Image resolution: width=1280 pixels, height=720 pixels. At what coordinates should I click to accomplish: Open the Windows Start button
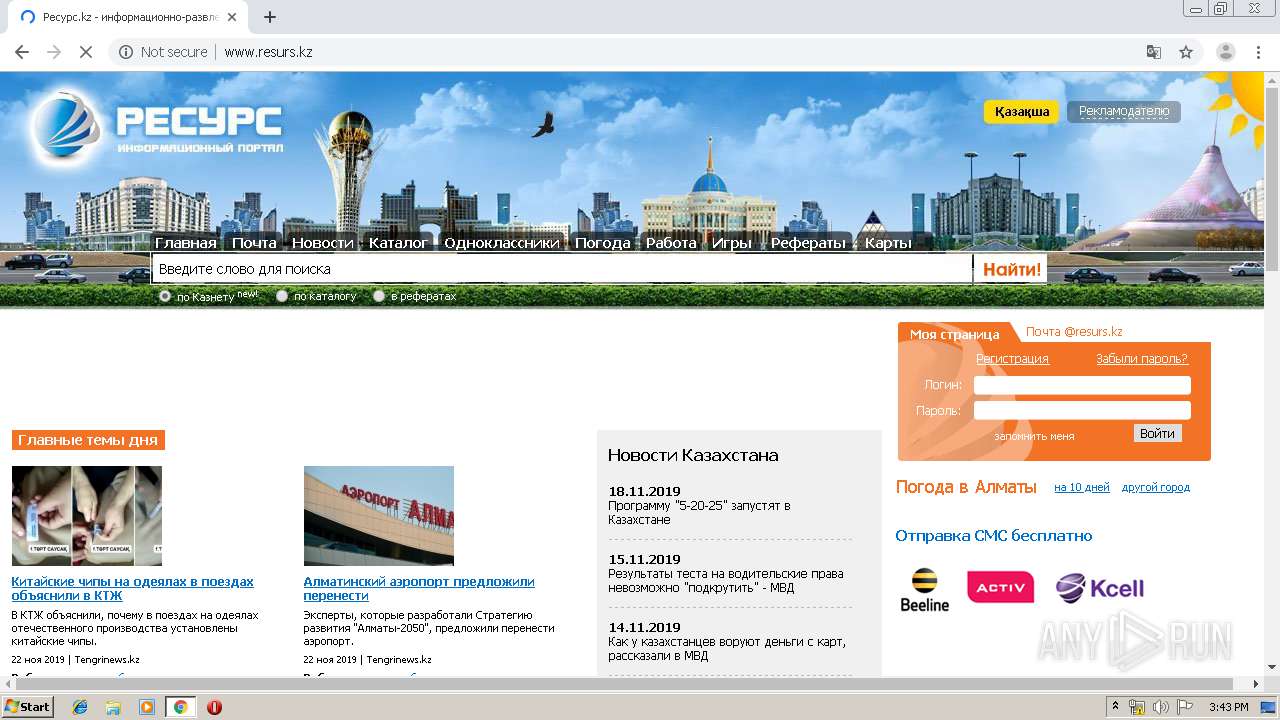[x=28, y=707]
